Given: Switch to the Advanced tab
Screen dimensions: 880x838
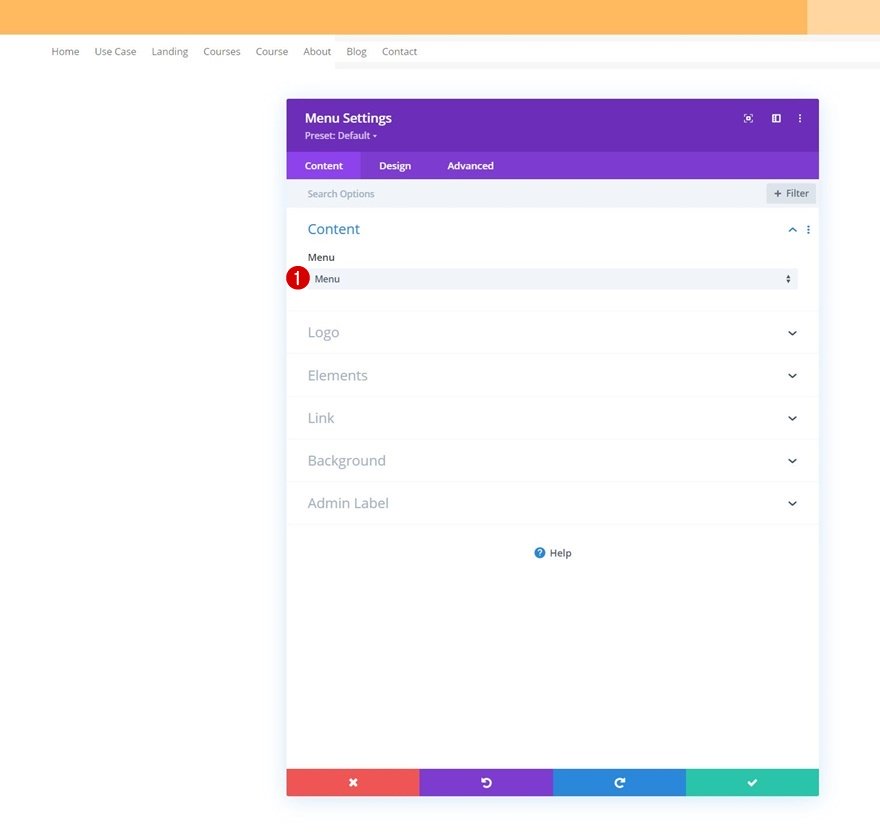Looking at the screenshot, I should click(470, 166).
